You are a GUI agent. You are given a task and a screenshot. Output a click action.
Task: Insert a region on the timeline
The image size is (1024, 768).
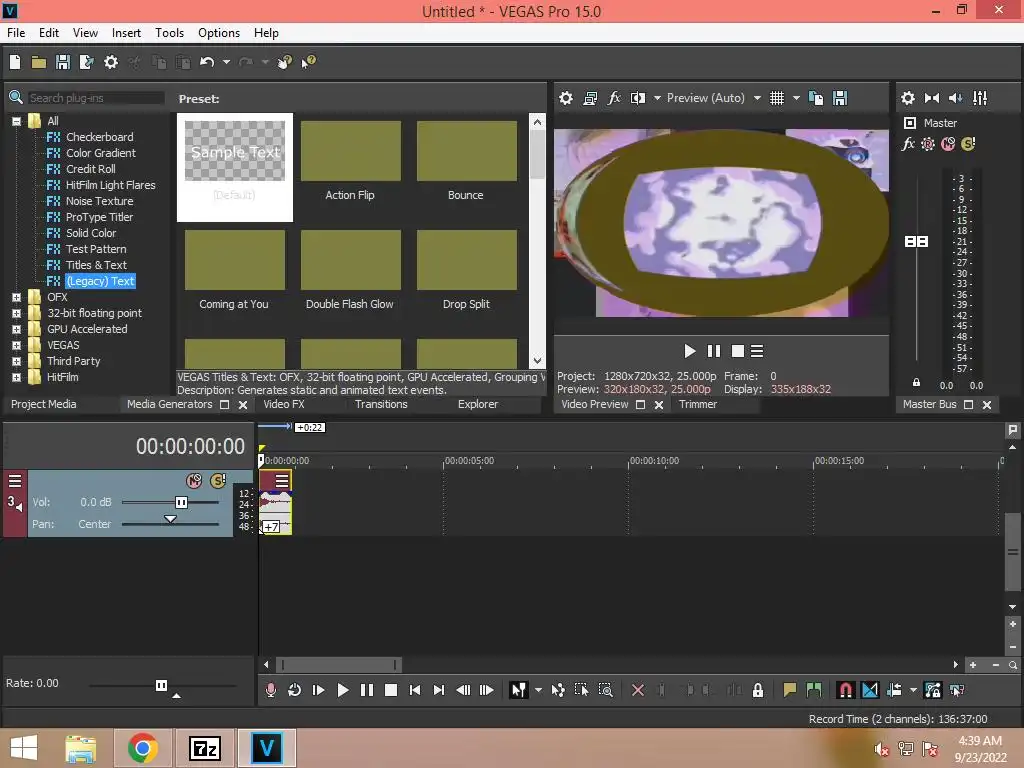[814, 690]
